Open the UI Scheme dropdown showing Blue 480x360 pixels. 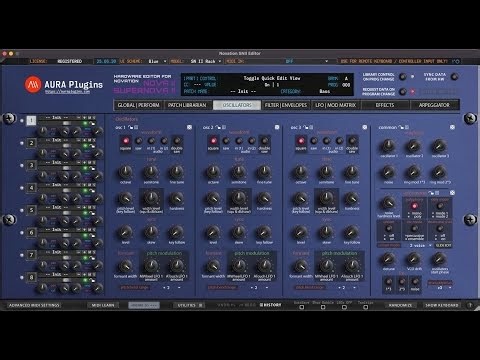(157, 61)
